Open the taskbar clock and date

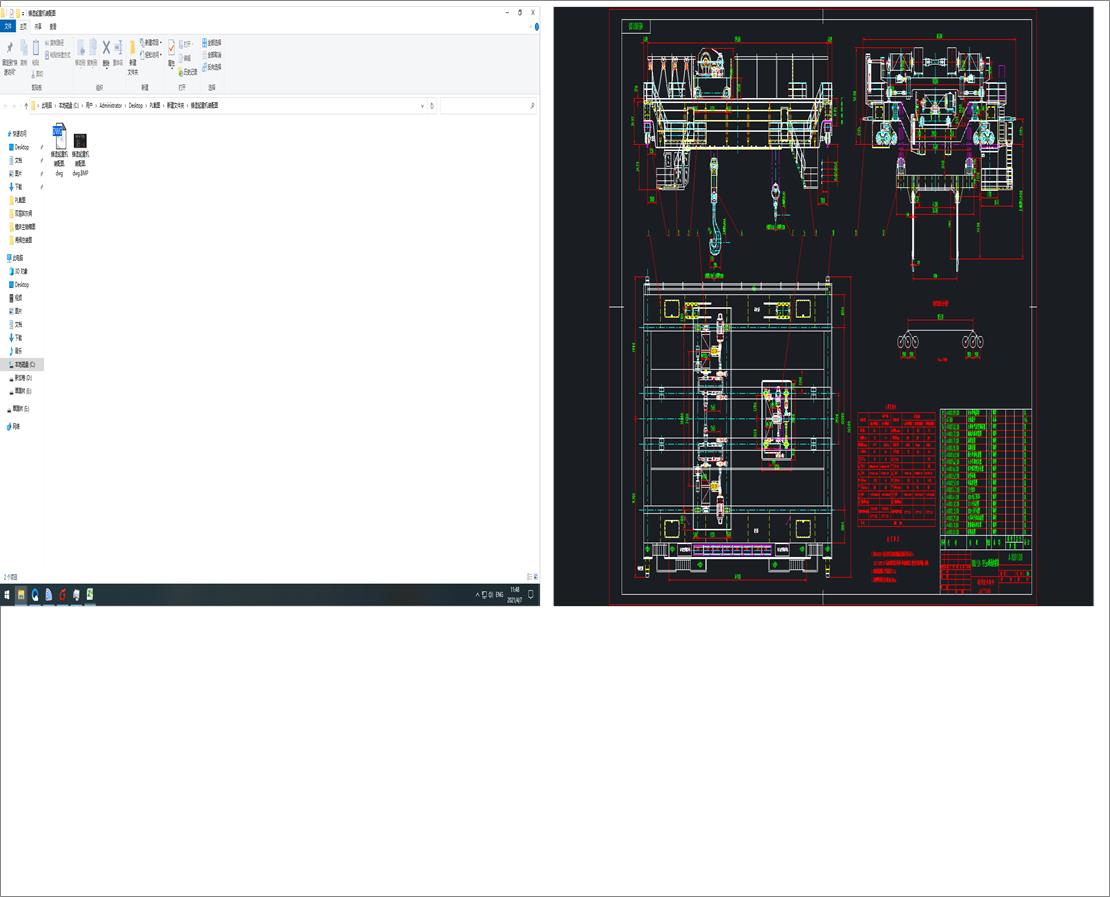tap(515, 595)
